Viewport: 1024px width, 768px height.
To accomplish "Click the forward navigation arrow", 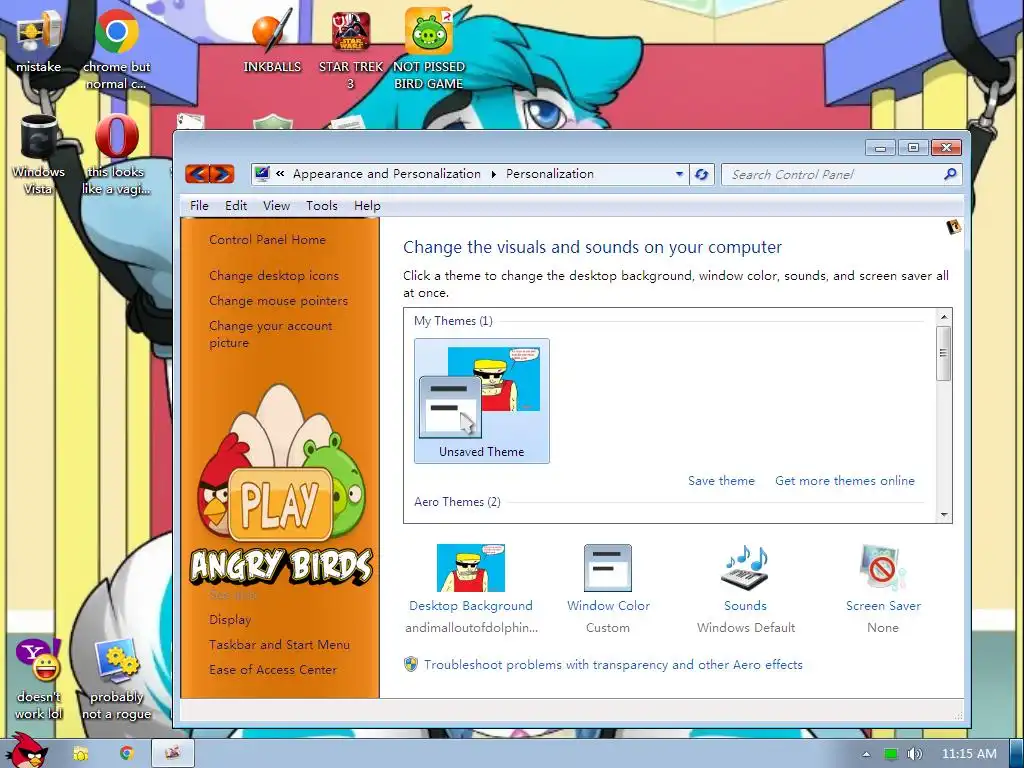I will [x=222, y=174].
